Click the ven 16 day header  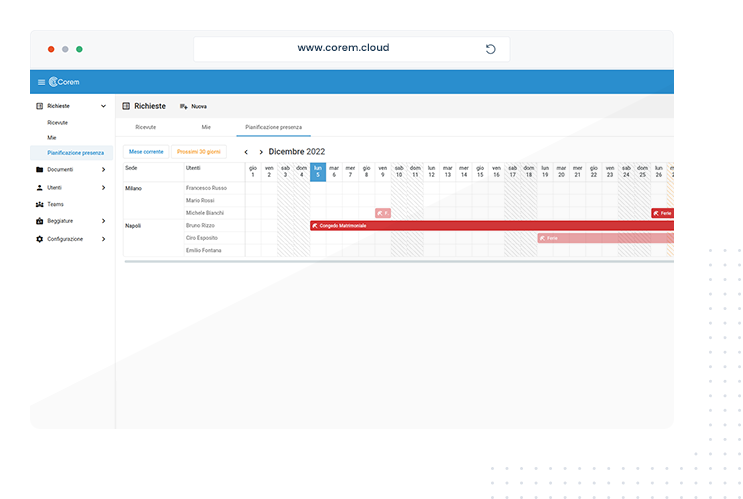coord(496,172)
